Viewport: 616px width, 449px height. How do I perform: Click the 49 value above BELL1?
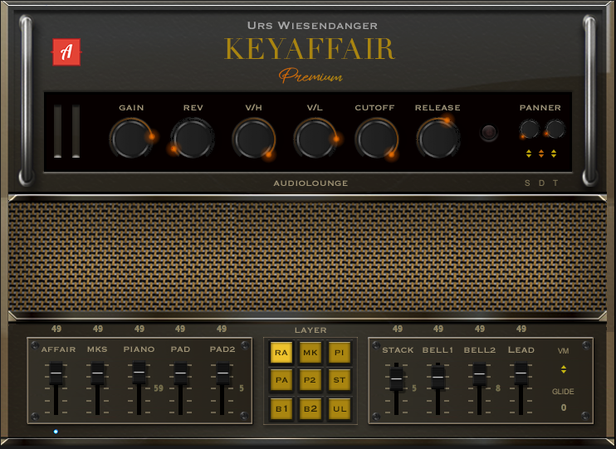click(x=438, y=329)
